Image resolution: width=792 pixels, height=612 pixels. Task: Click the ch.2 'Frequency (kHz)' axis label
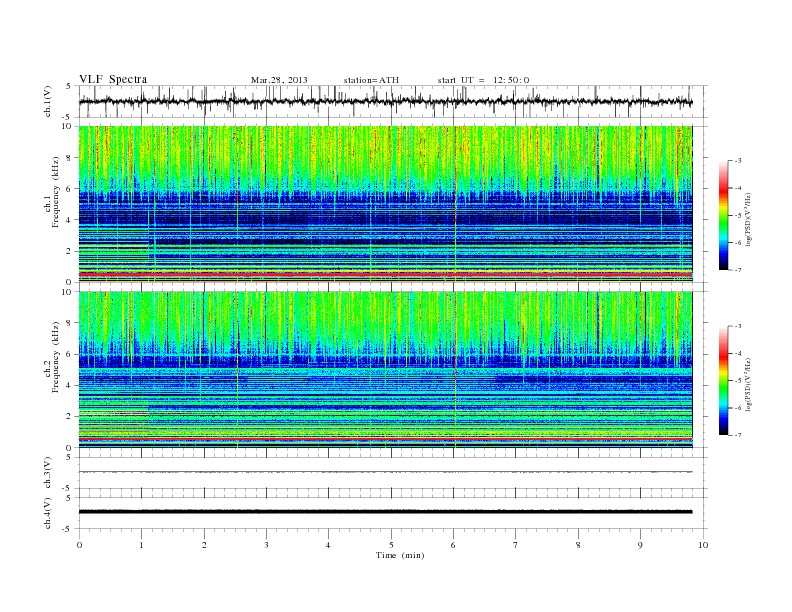tap(56, 357)
